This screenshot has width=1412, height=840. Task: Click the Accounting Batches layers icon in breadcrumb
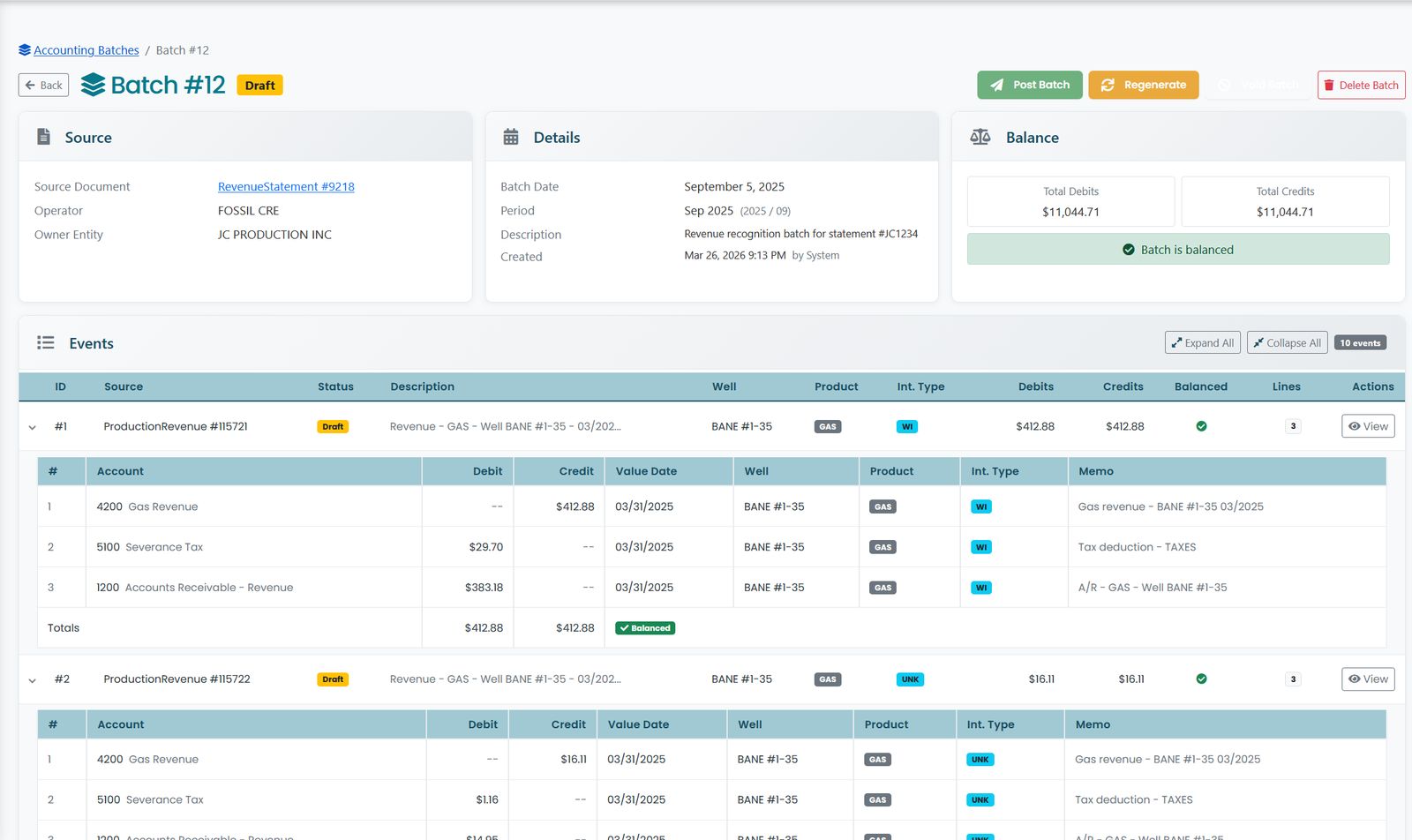(25, 50)
